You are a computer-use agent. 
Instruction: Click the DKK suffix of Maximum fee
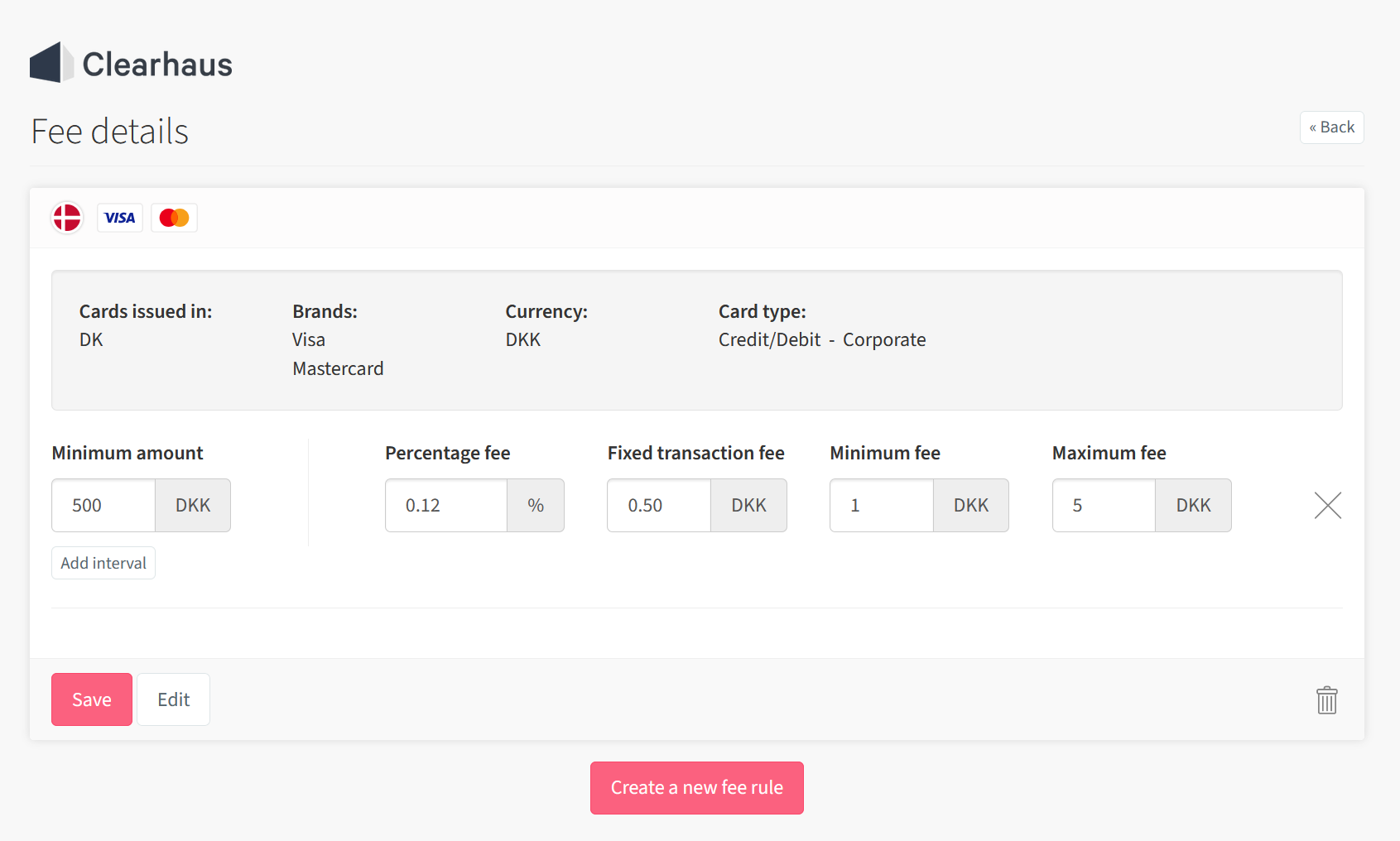1193,505
